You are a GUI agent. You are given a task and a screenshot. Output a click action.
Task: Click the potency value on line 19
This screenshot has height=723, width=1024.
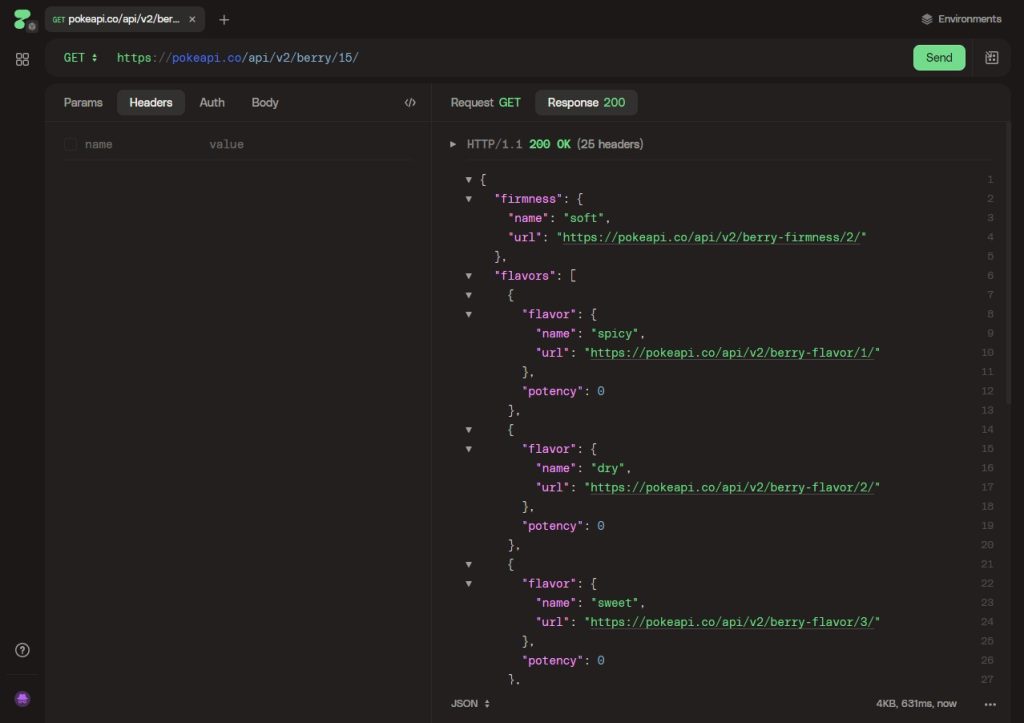click(x=601, y=526)
